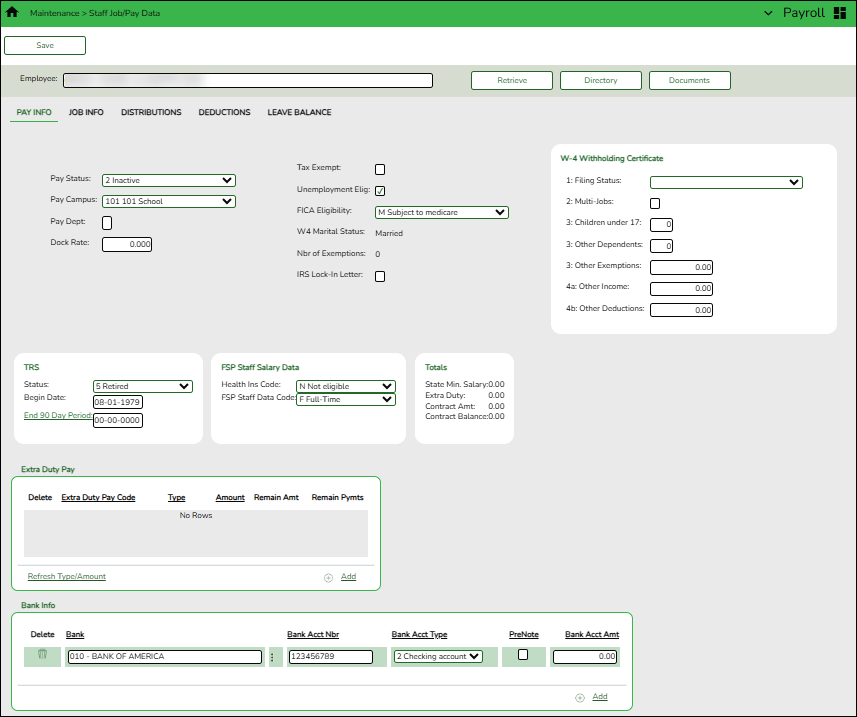Click the Married marital status value
Screen dimensions: 857x717
pos(389,233)
